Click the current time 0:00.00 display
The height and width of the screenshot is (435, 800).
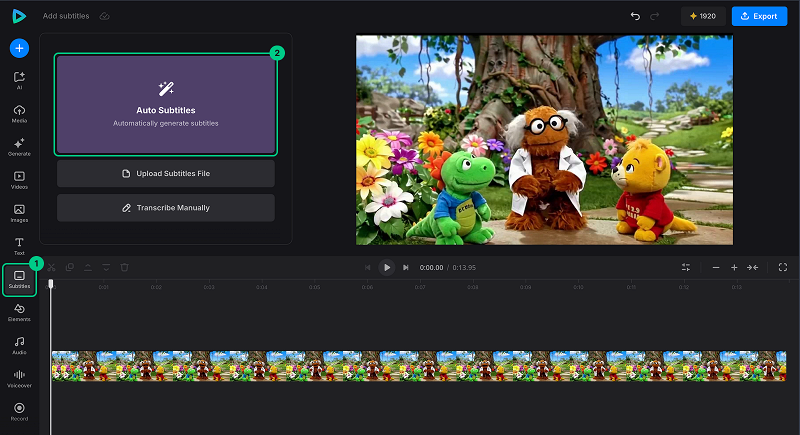click(x=431, y=267)
